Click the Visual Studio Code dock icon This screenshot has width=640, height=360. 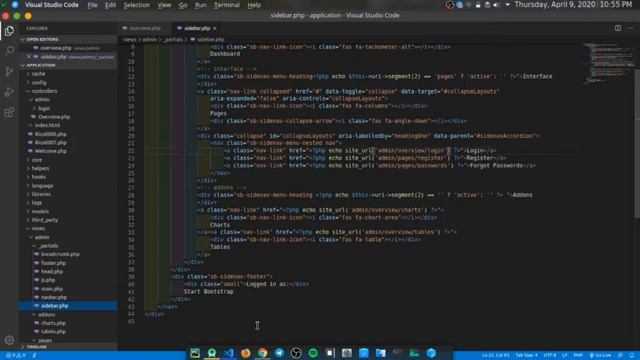coord(229,353)
